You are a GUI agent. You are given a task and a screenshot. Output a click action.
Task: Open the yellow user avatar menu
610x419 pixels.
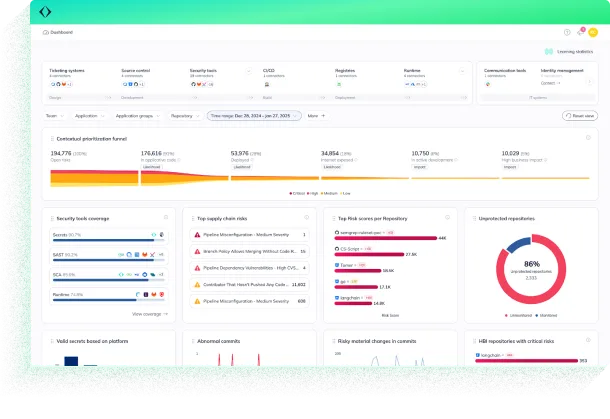[x=593, y=32]
